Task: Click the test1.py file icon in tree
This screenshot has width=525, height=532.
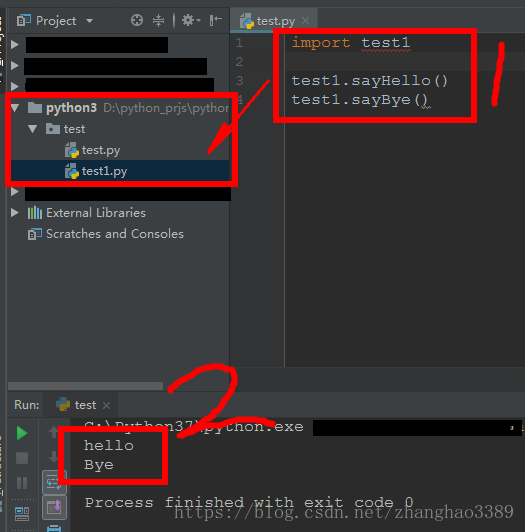Action: coord(72,171)
